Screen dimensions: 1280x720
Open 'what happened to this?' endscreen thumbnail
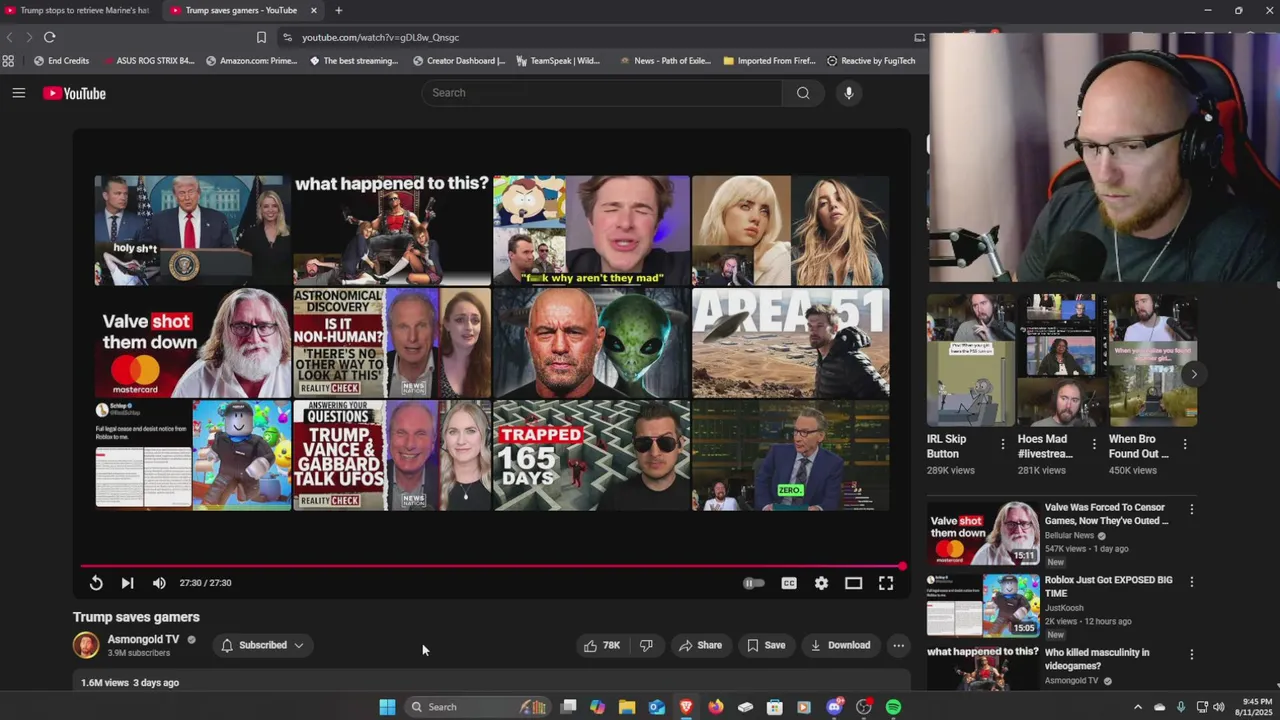[x=392, y=231]
